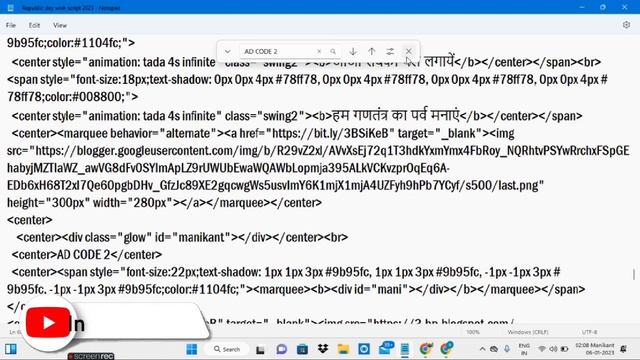640x360 pixels.
Task: Open the Windows Start menu
Action: tap(191, 349)
